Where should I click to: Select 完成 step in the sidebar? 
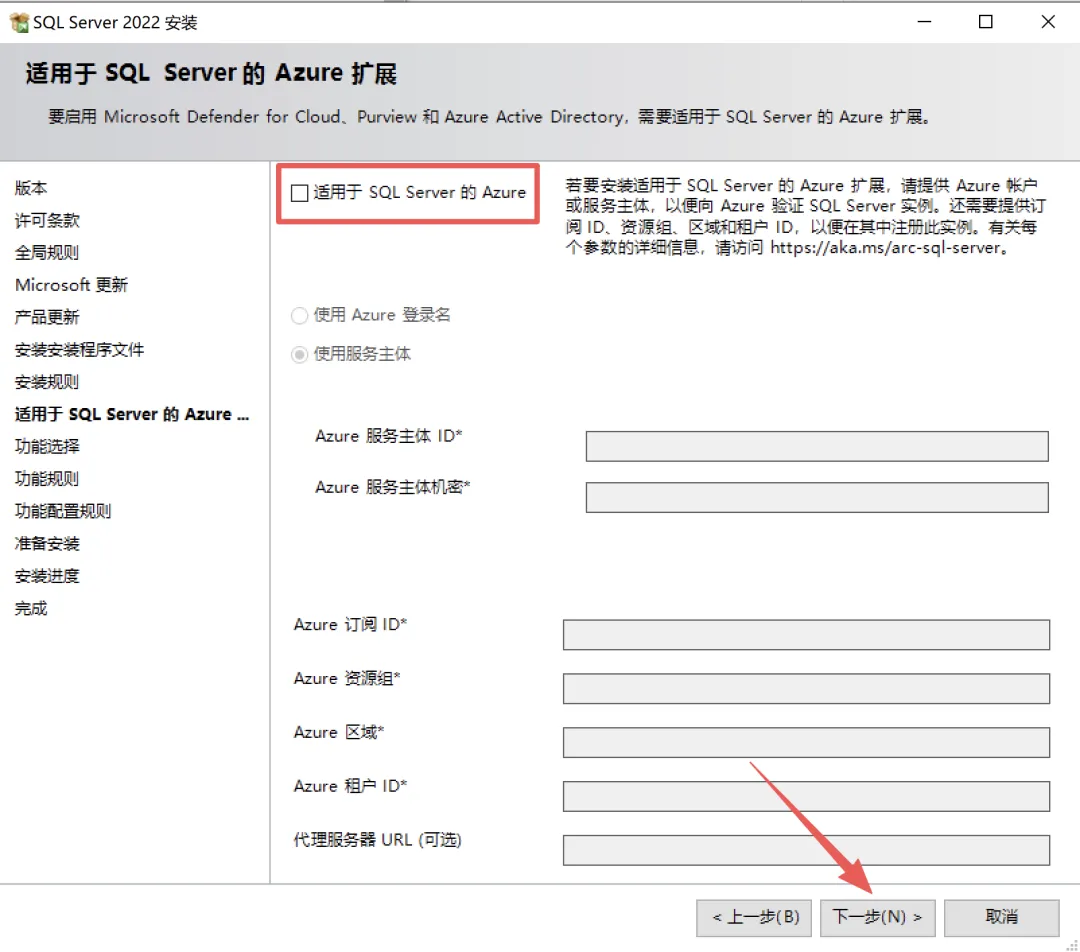coord(31,608)
